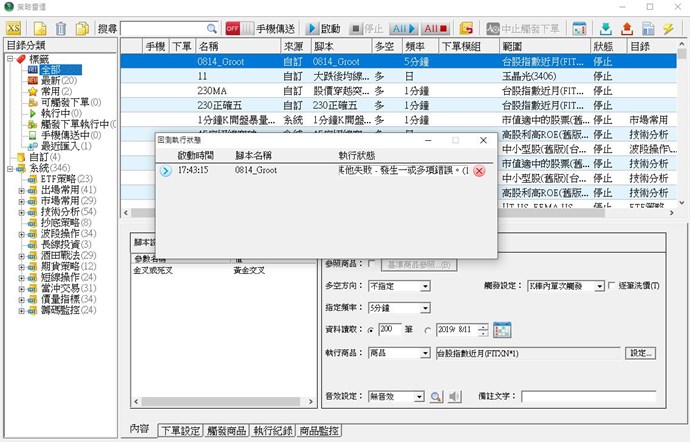
Task: Click the lightning bolt icon in toolbar
Action: [667, 28]
